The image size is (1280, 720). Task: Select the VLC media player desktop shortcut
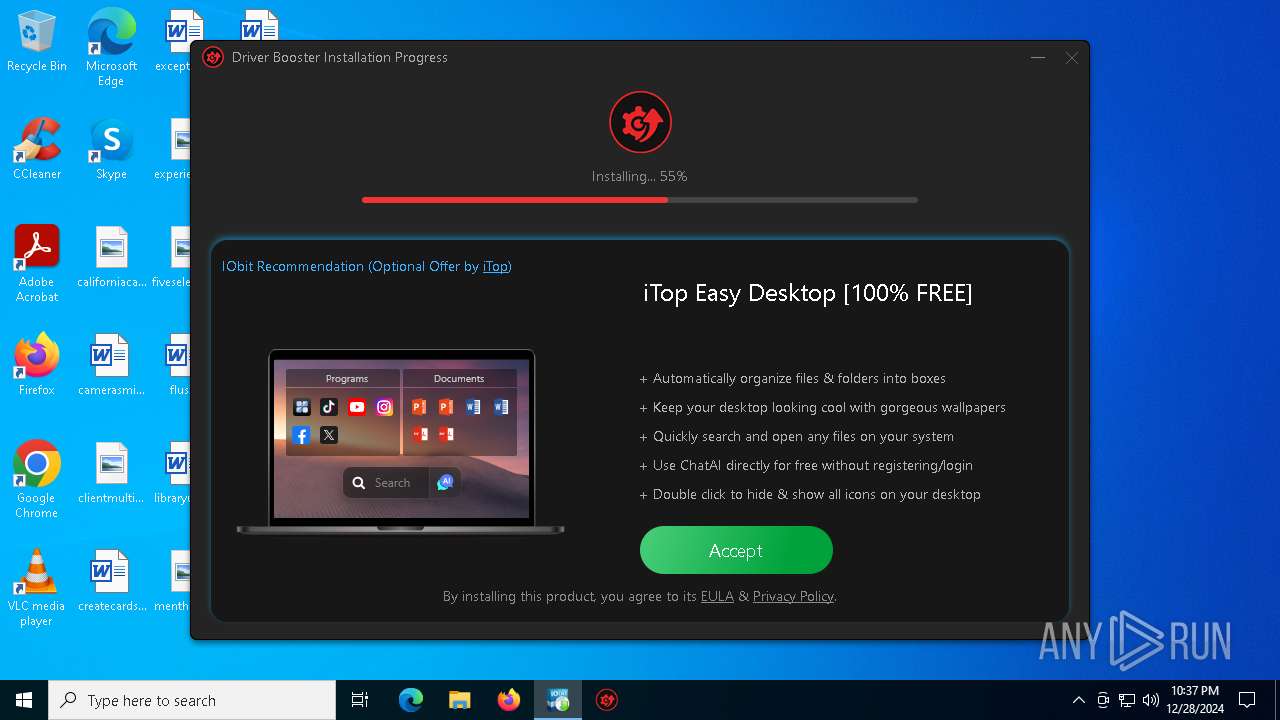[37, 588]
